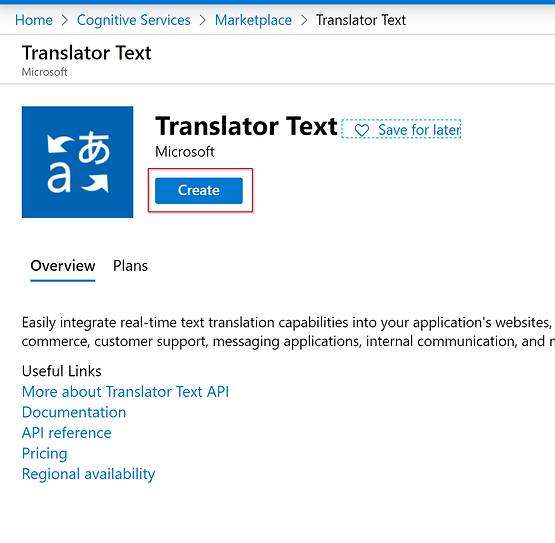Image resolution: width=555 pixels, height=543 pixels.
Task: Open the Pricing link
Action: (x=44, y=454)
